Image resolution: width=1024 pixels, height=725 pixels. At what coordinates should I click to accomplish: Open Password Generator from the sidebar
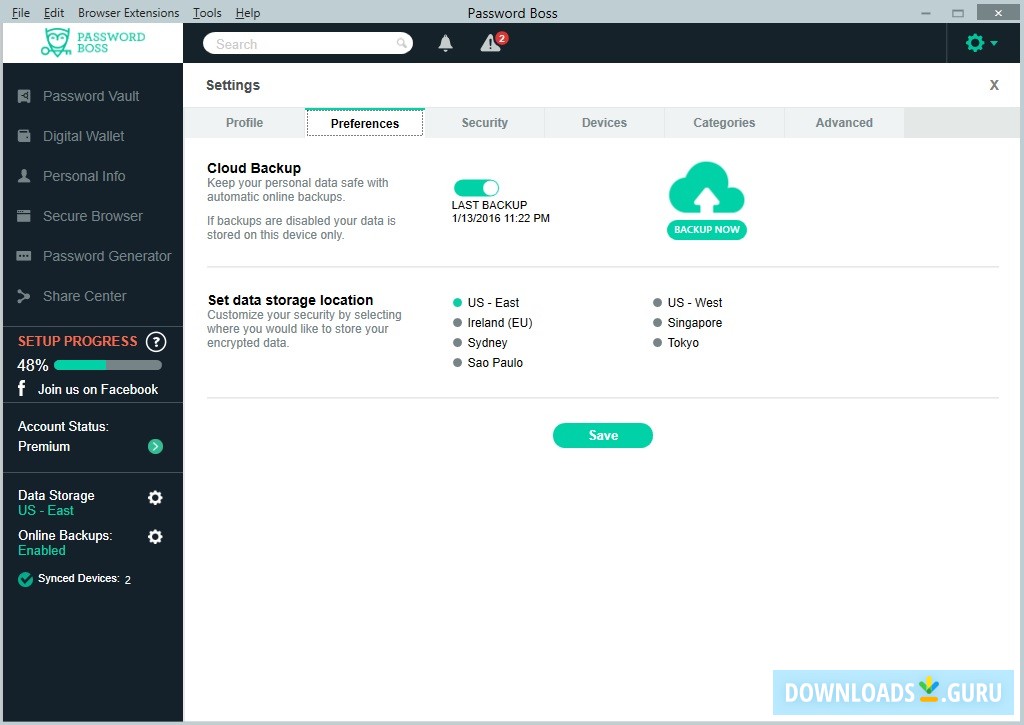coord(107,256)
